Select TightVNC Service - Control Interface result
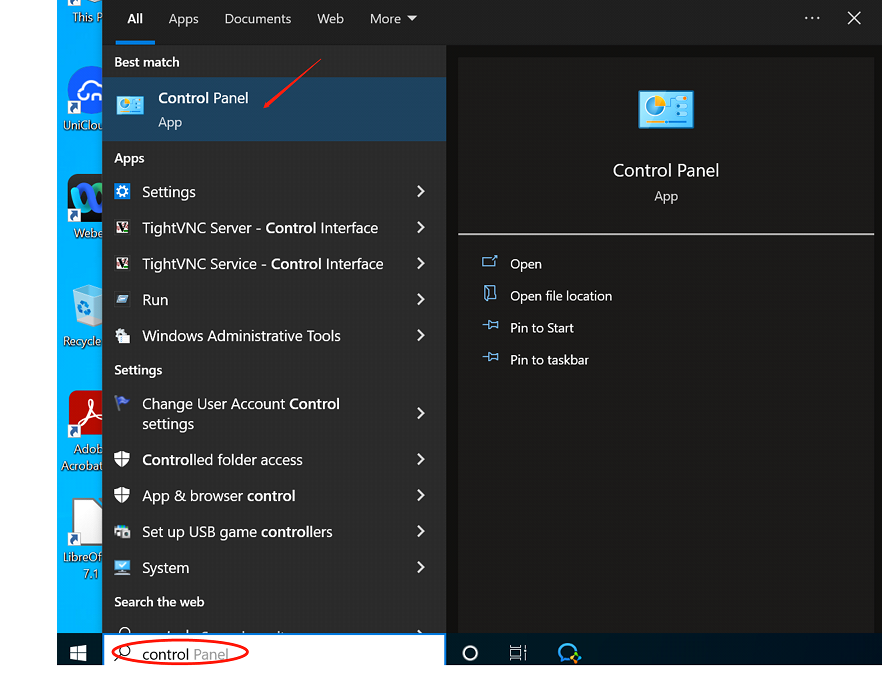882x683 pixels. click(x=263, y=264)
